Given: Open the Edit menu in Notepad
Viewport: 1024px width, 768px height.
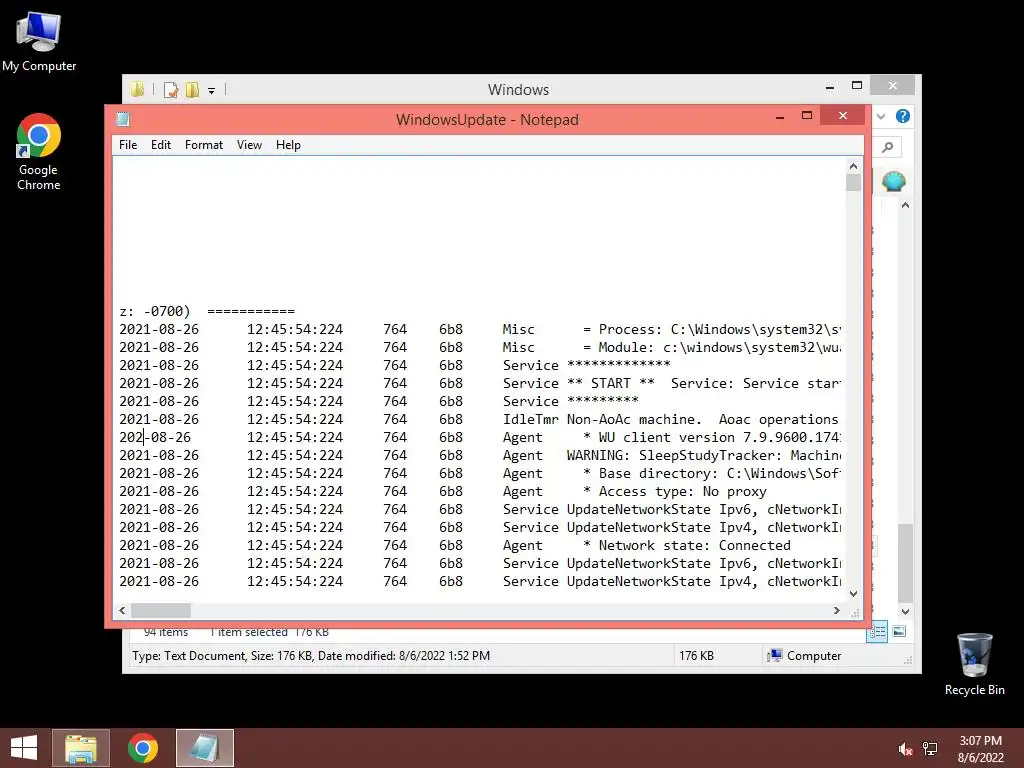Looking at the screenshot, I should (161, 145).
